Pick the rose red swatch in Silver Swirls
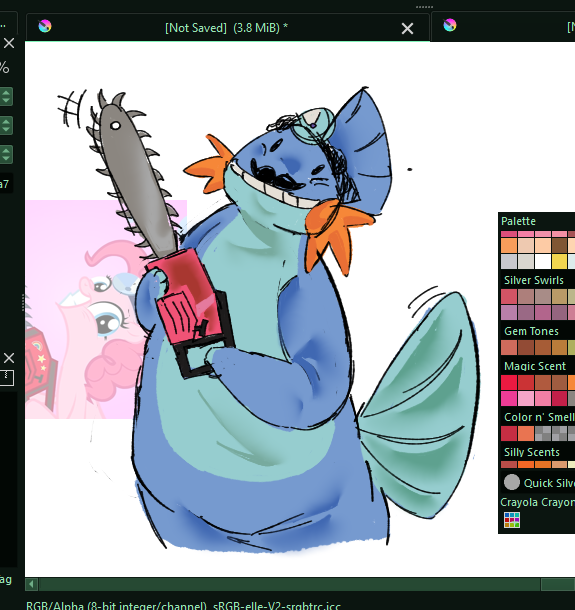This screenshot has width=575, height=610. coord(508,296)
